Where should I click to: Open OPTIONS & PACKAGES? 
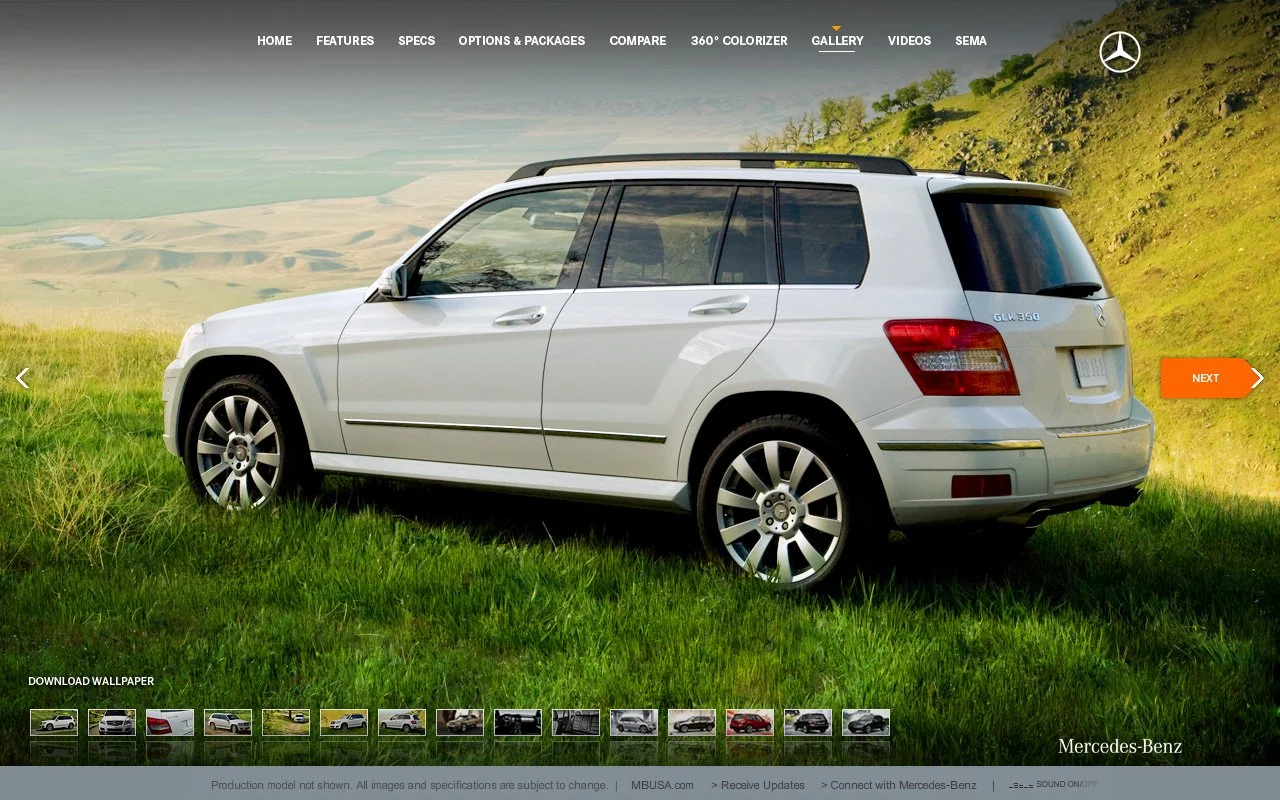point(521,41)
